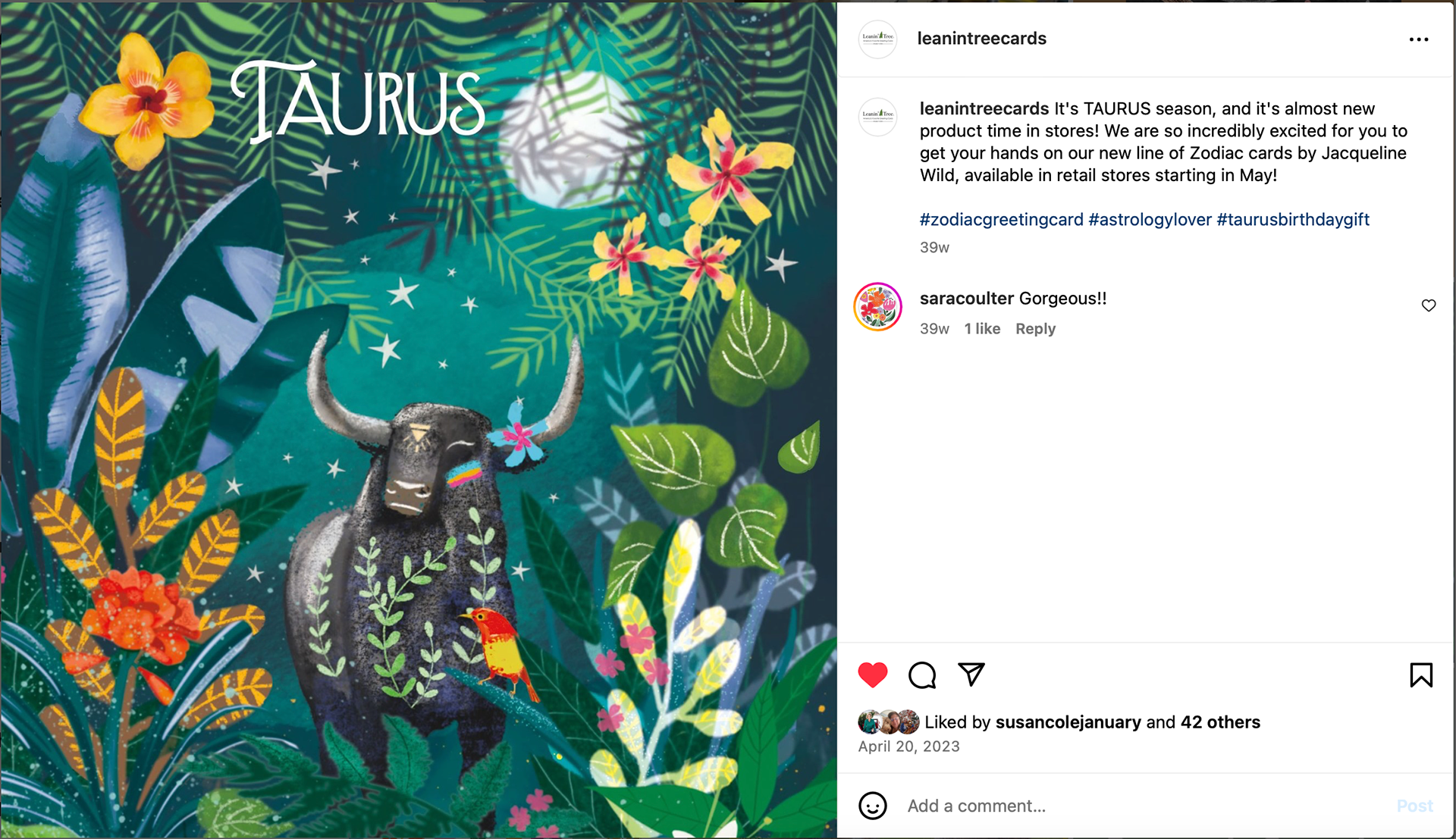Viewport: 1456px width, 839px height.
Task: Open #taurusbirthdaygift hashtag
Action: [1293, 220]
